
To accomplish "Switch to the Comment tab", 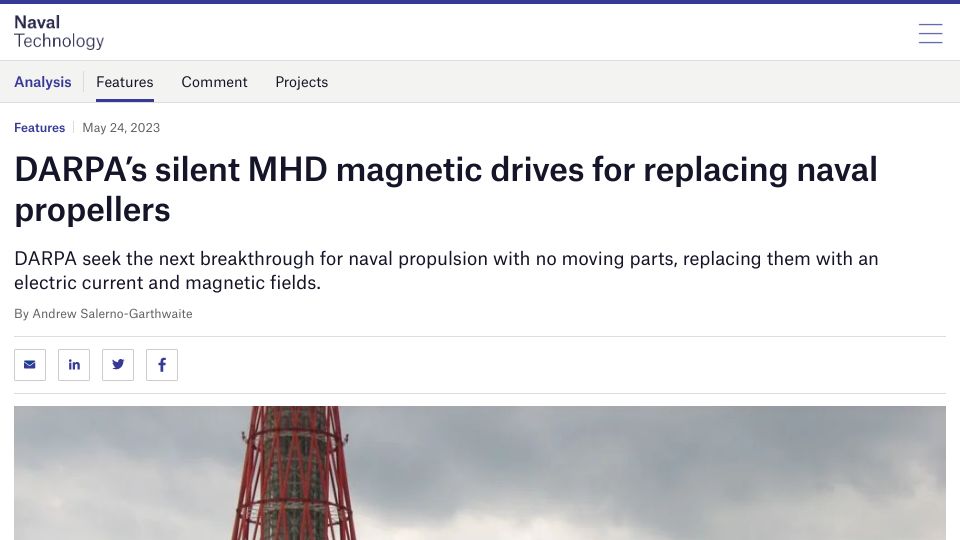I will pos(214,82).
